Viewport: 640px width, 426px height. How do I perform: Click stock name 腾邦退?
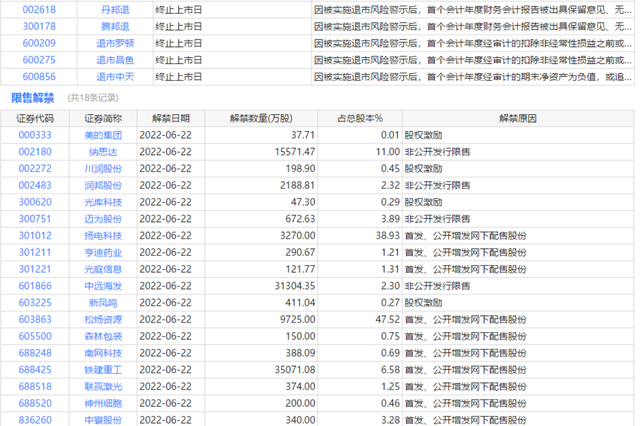point(115,26)
